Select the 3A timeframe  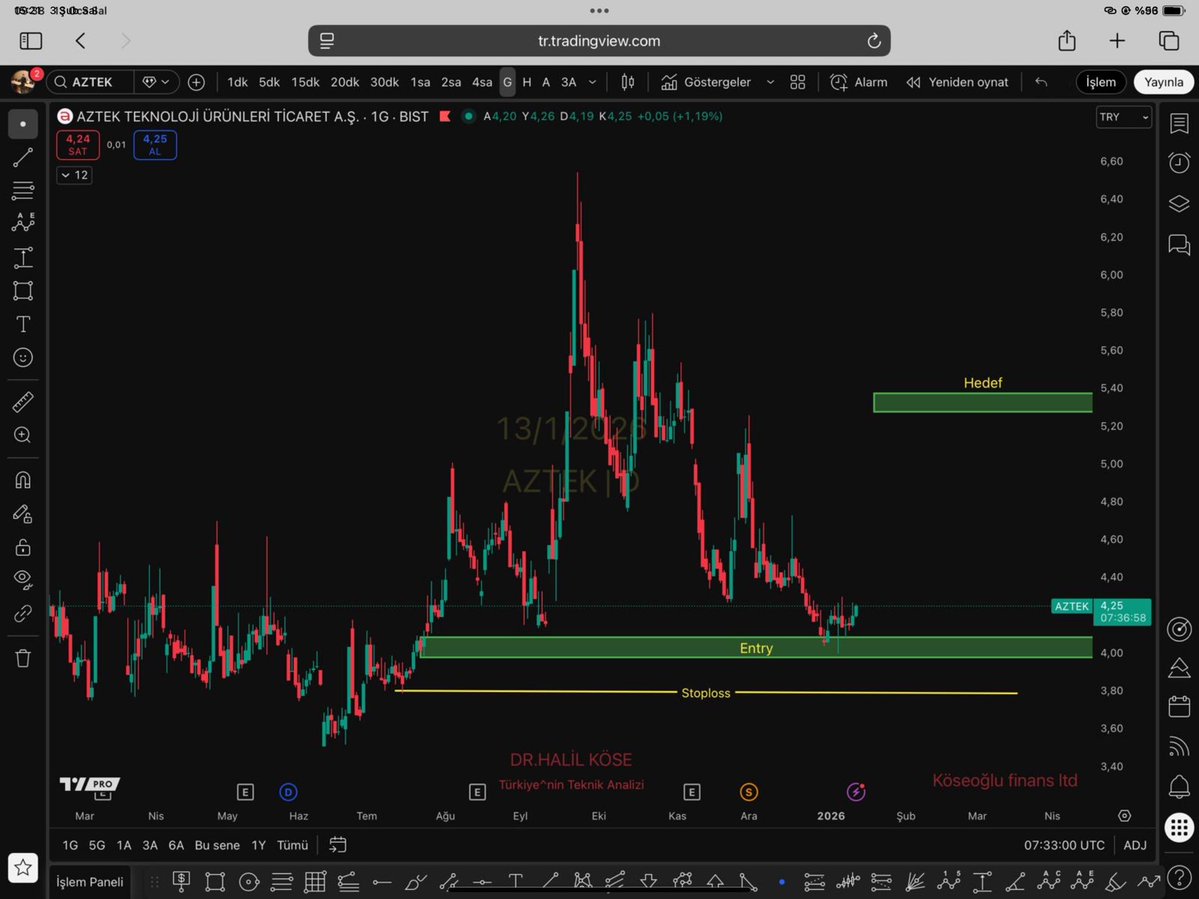click(x=568, y=82)
